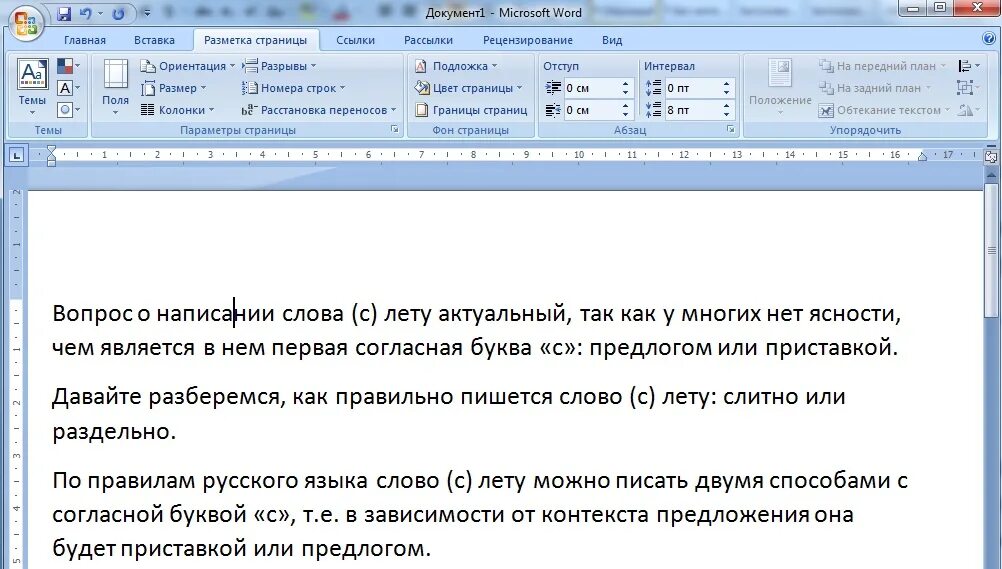Viewport: 1002px width, 569px height.
Task: Open the Цвет страницы dropdown
Action: pos(468,88)
